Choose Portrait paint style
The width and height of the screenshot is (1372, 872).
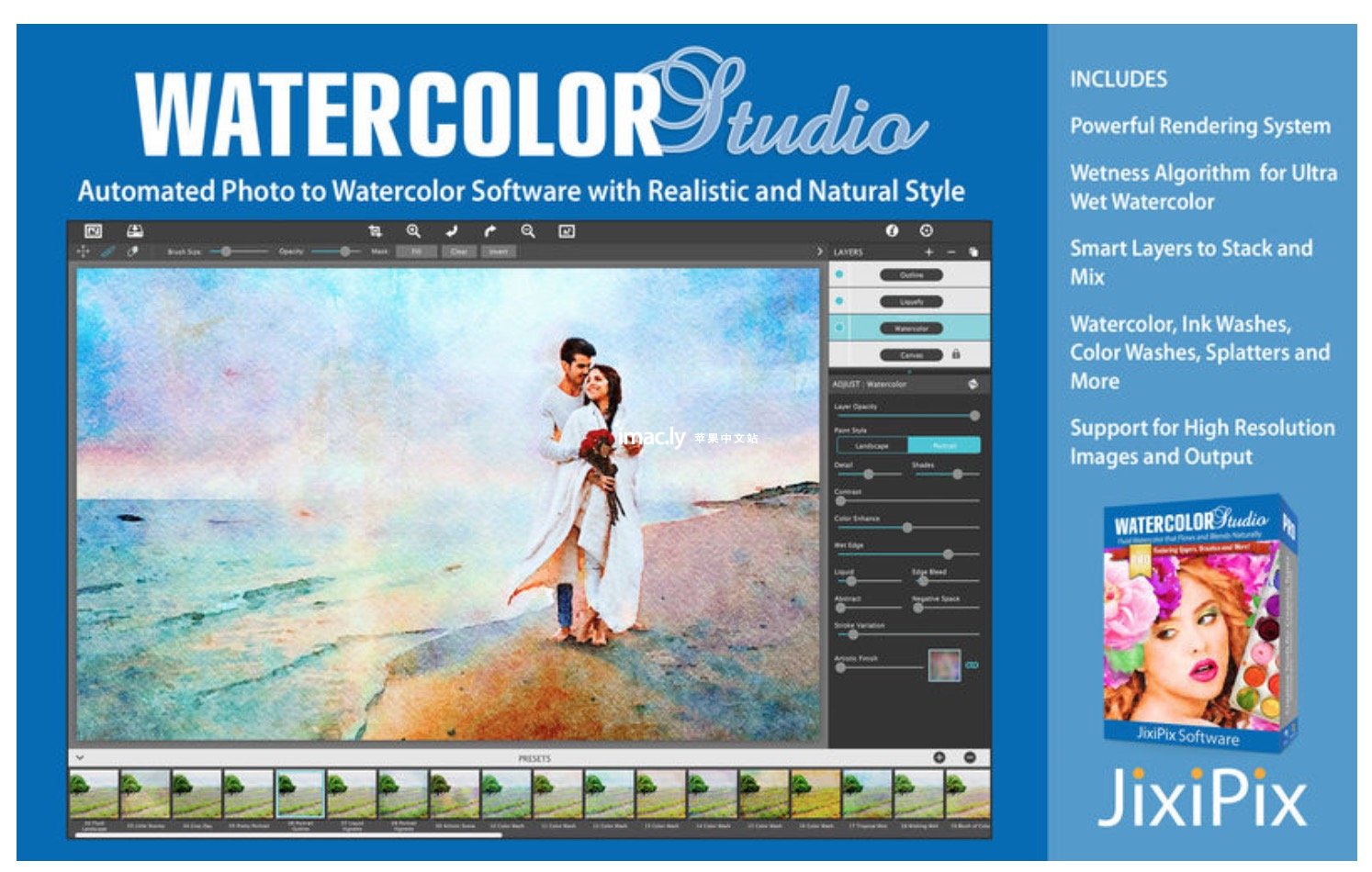click(944, 445)
